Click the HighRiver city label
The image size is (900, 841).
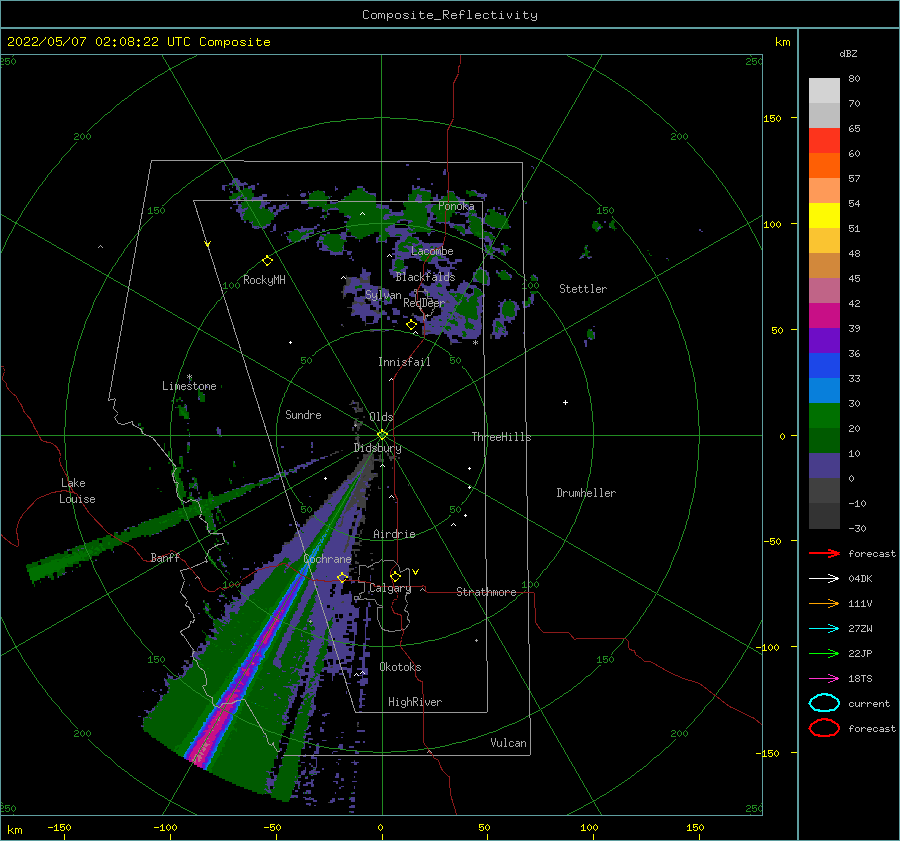[x=415, y=702]
